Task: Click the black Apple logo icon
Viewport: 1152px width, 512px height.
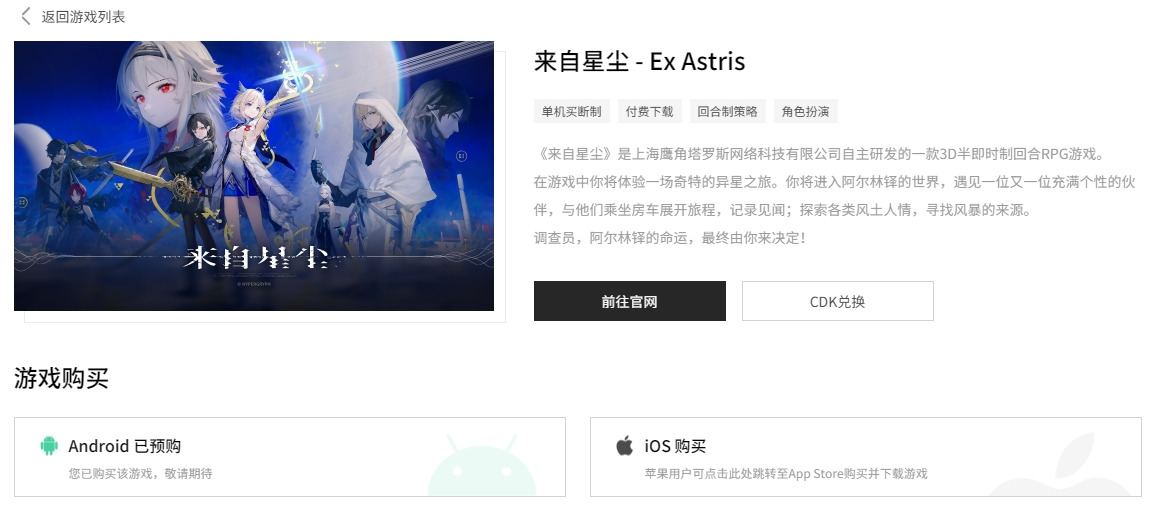Action: click(x=624, y=445)
